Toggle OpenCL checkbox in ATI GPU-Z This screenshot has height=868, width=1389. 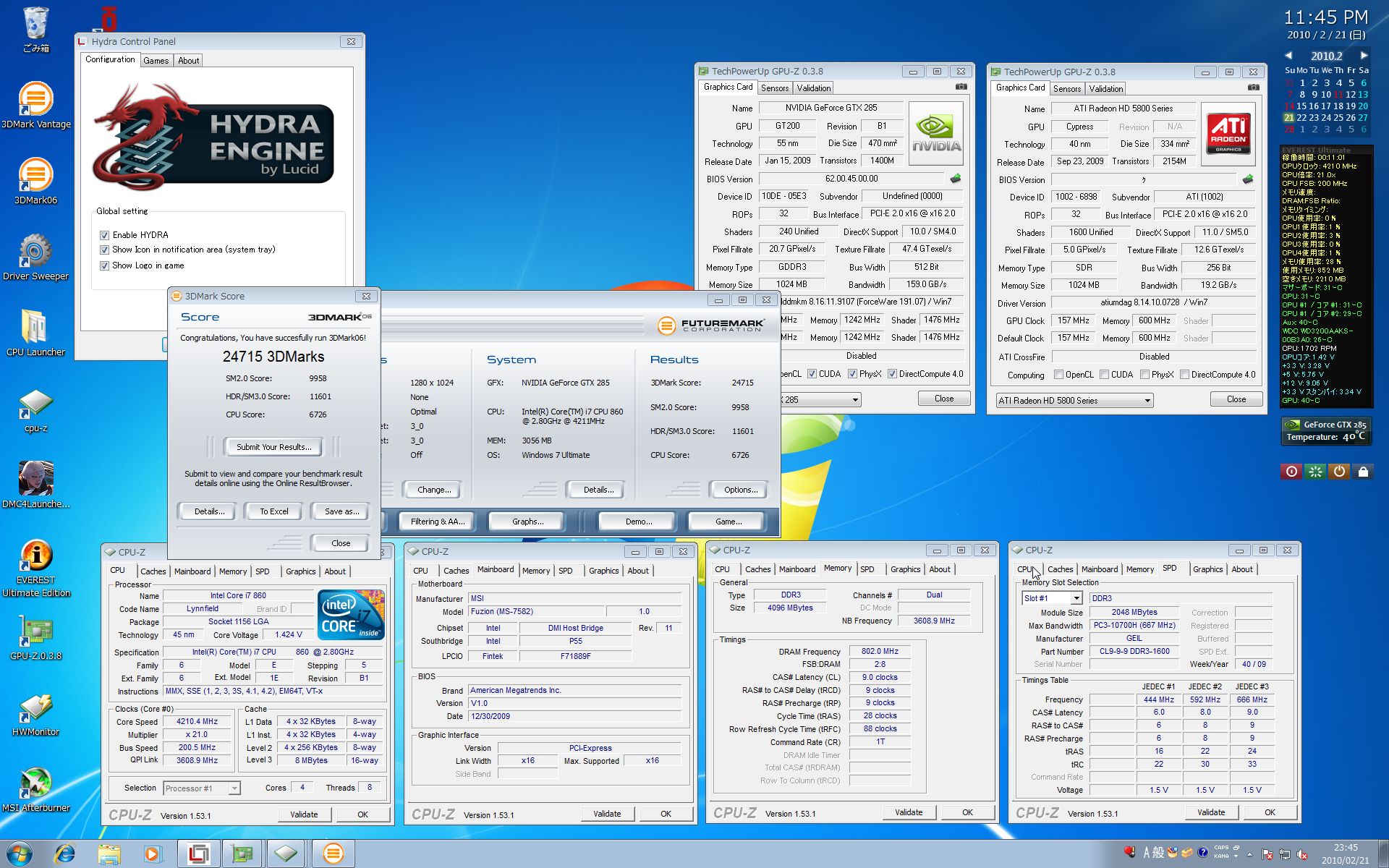[1058, 375]
